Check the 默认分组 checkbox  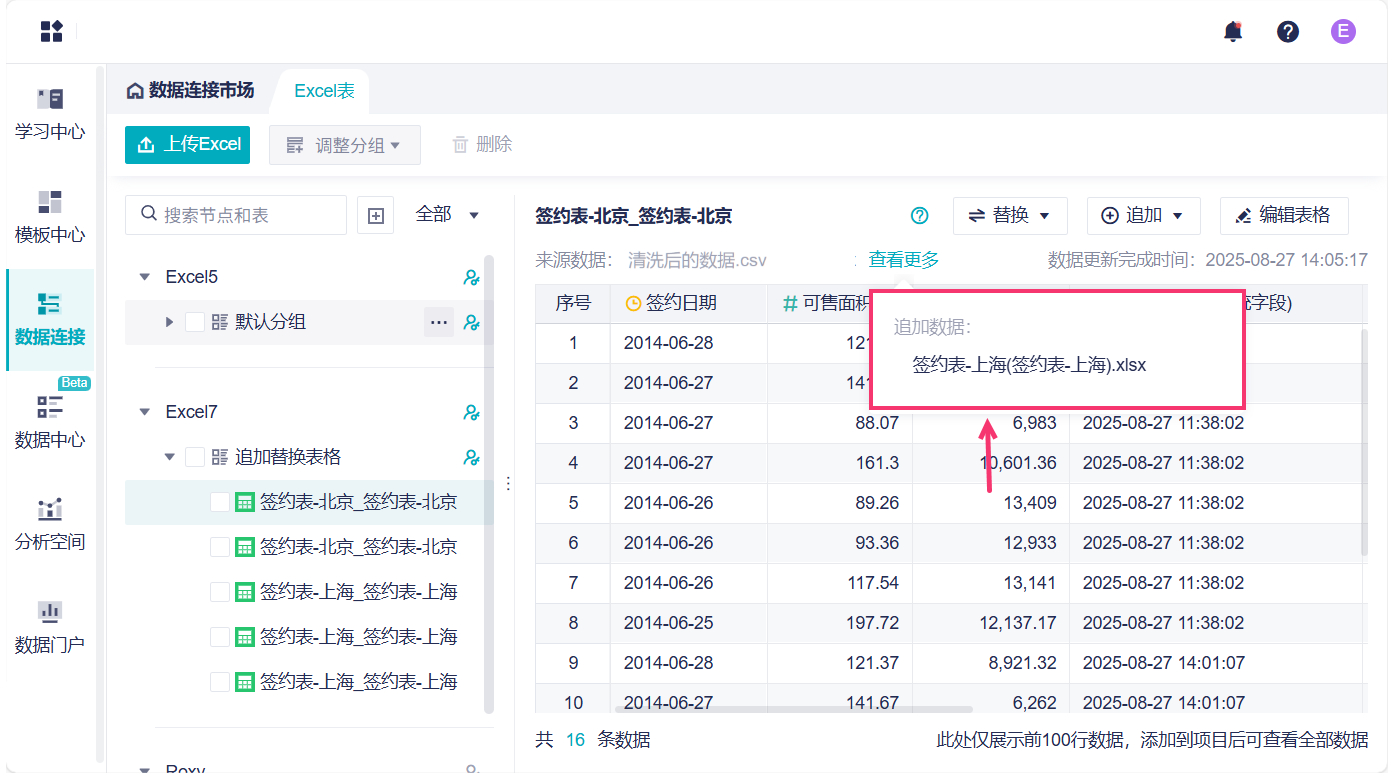coord(195,322)
